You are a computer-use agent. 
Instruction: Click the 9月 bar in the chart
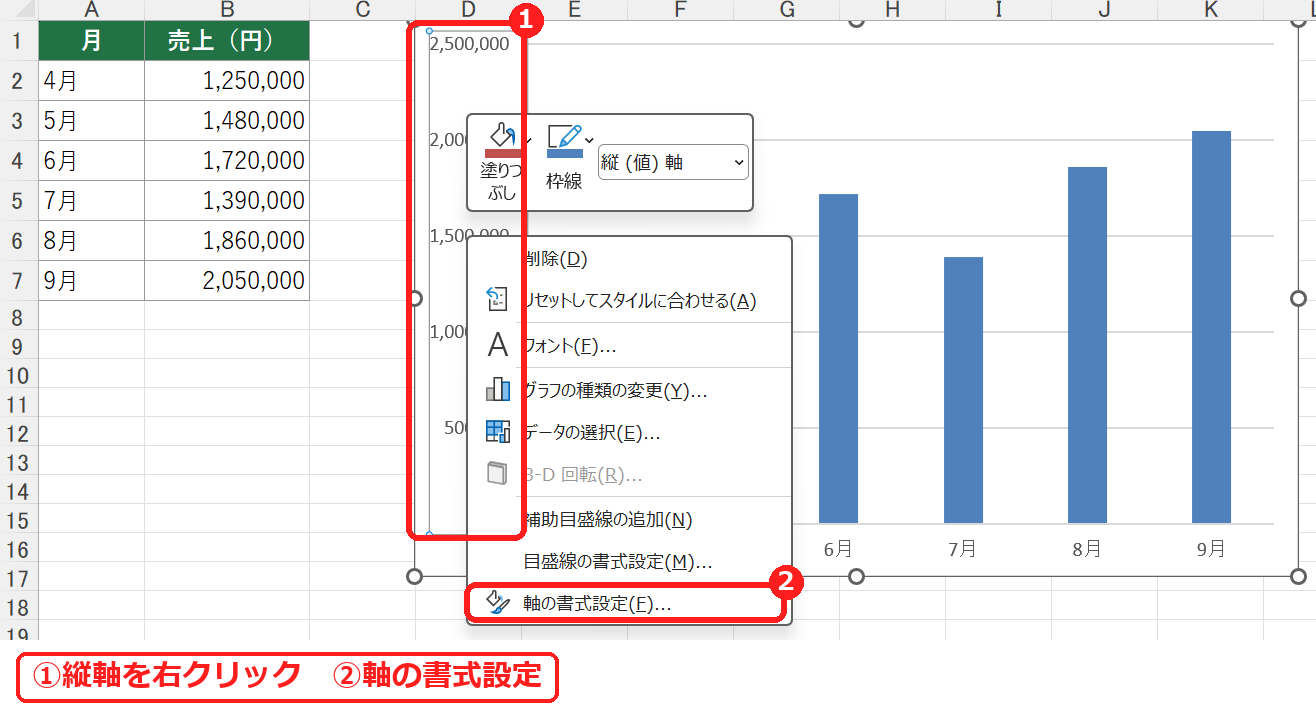(x=1211, y=327)
